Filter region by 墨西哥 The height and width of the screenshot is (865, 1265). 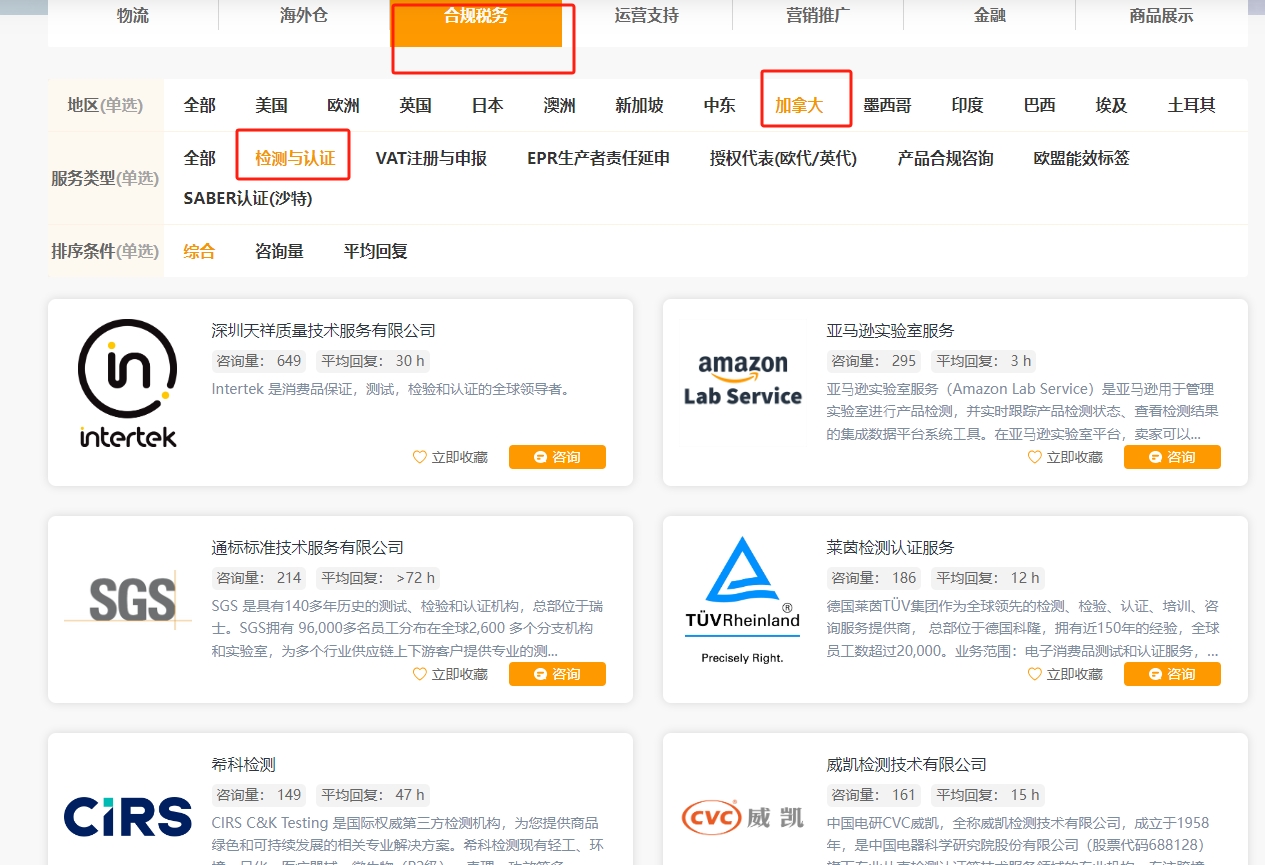887,105
